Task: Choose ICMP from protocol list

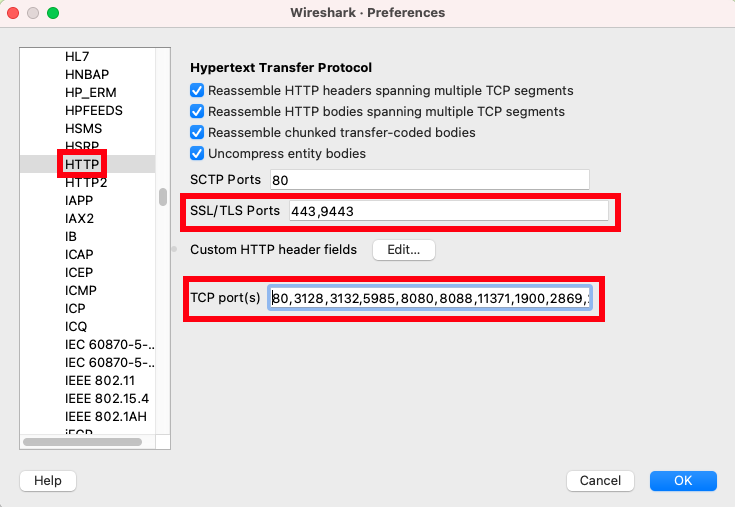Action: pyautogui.click(x=81, y=291)
